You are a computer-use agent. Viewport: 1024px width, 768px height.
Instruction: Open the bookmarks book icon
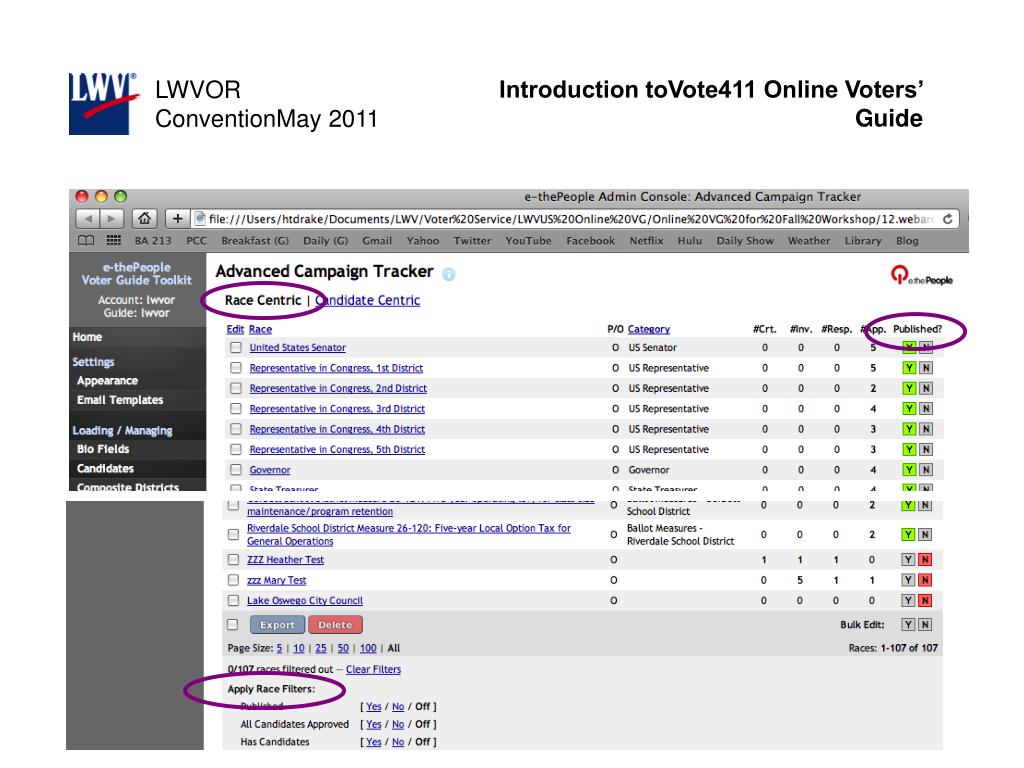(86, 241)
